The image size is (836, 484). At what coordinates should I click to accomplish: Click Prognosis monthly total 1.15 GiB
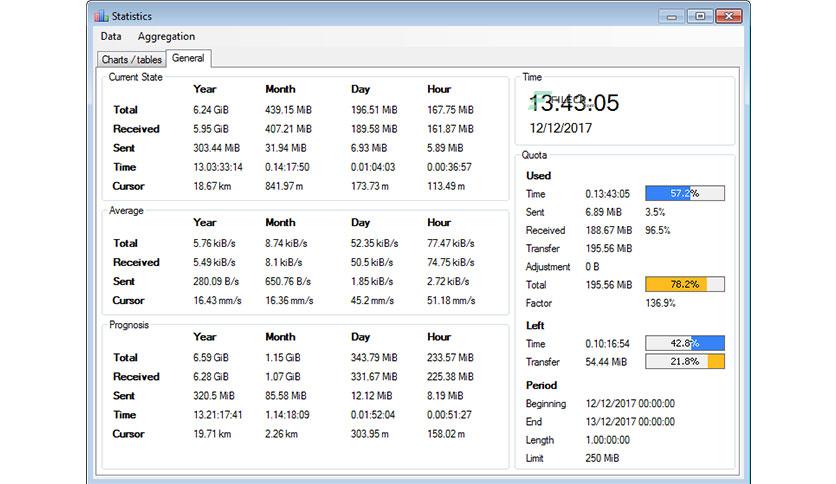tap(283, 358)
